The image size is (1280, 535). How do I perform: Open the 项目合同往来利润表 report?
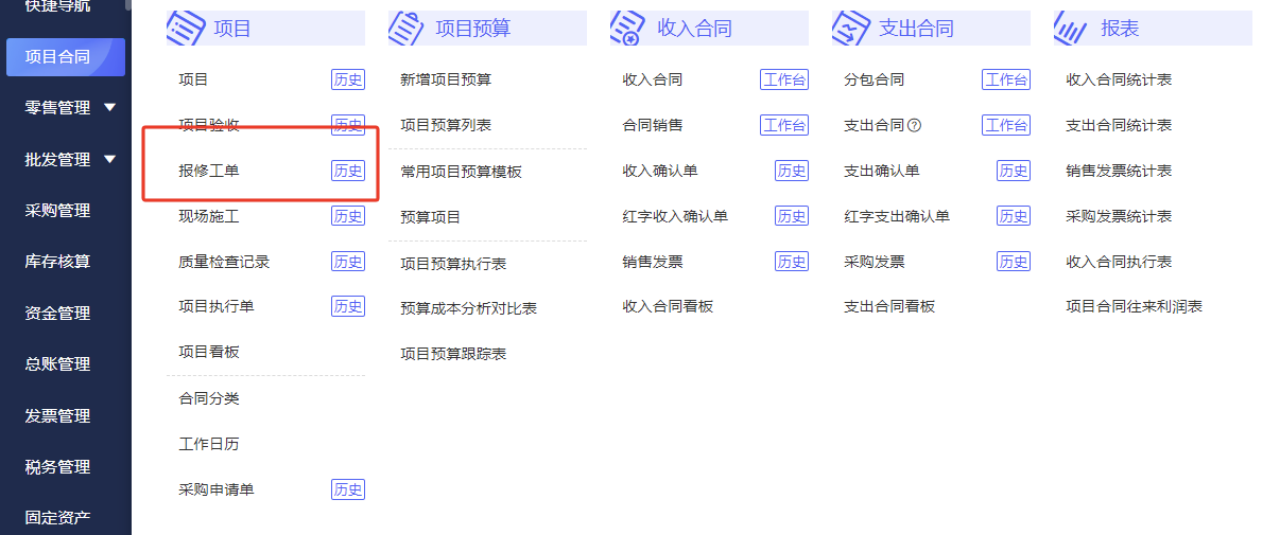pos(1134,306)
